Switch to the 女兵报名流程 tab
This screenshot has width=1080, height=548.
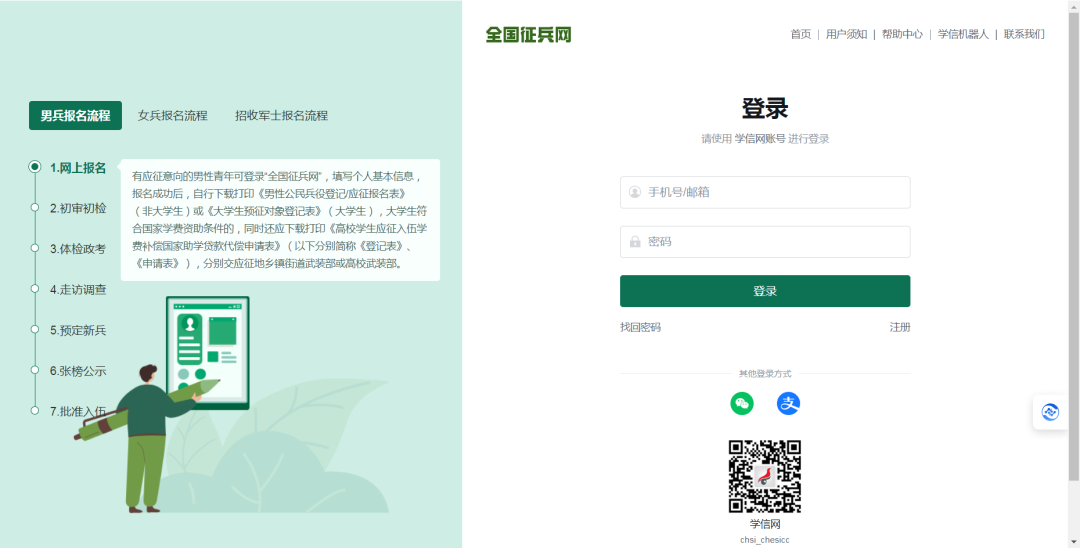pyautogui.click(x=172, y=116)
